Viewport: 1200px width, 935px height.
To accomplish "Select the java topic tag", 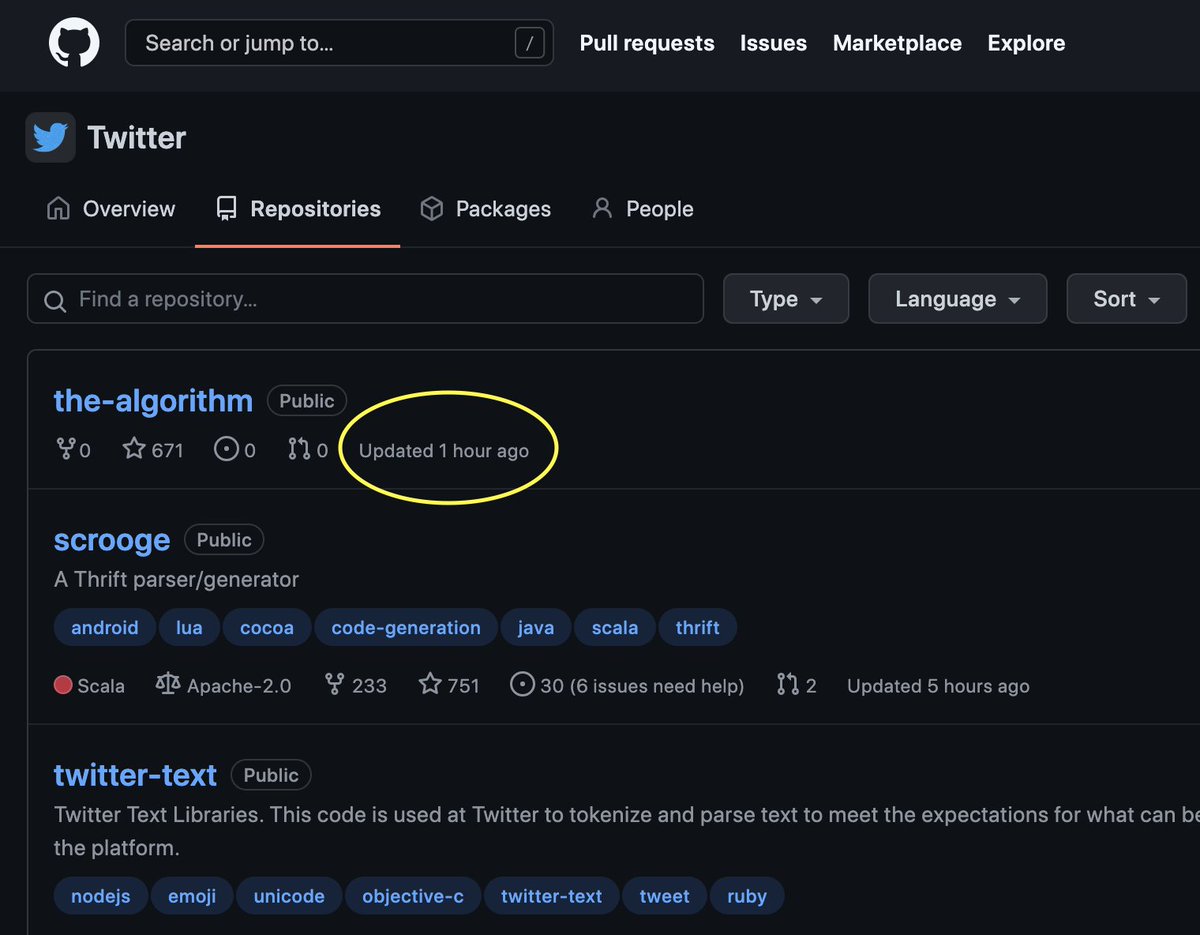I will [536, 628].
